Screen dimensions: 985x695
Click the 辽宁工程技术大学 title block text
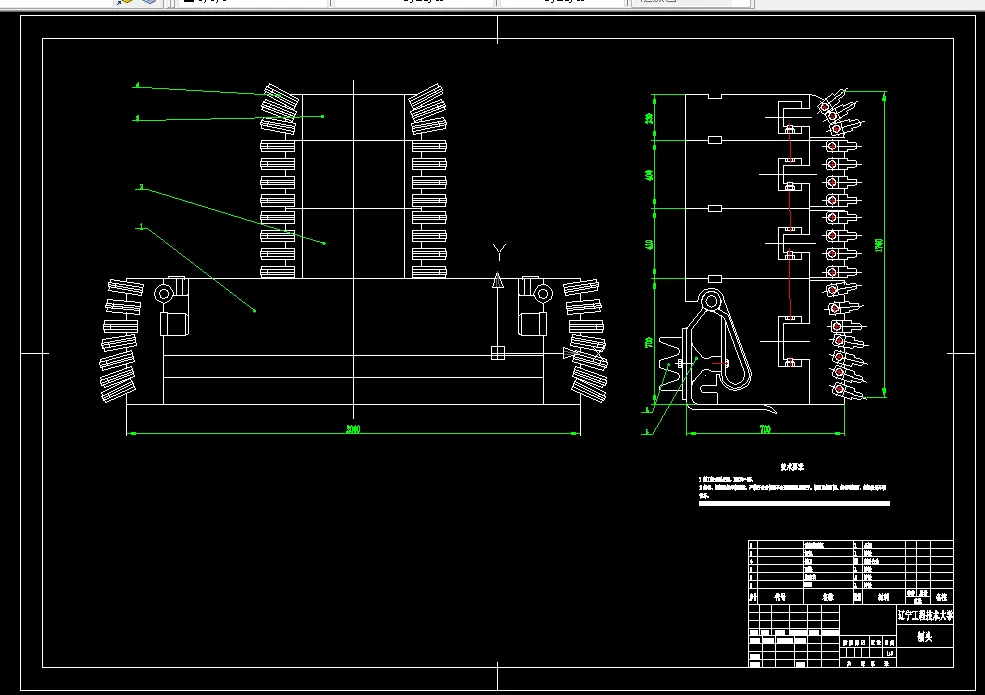click(x=925, y=616)
